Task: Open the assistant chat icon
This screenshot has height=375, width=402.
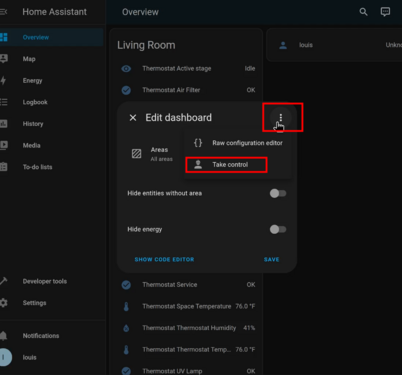Action: tap(385, 12)
